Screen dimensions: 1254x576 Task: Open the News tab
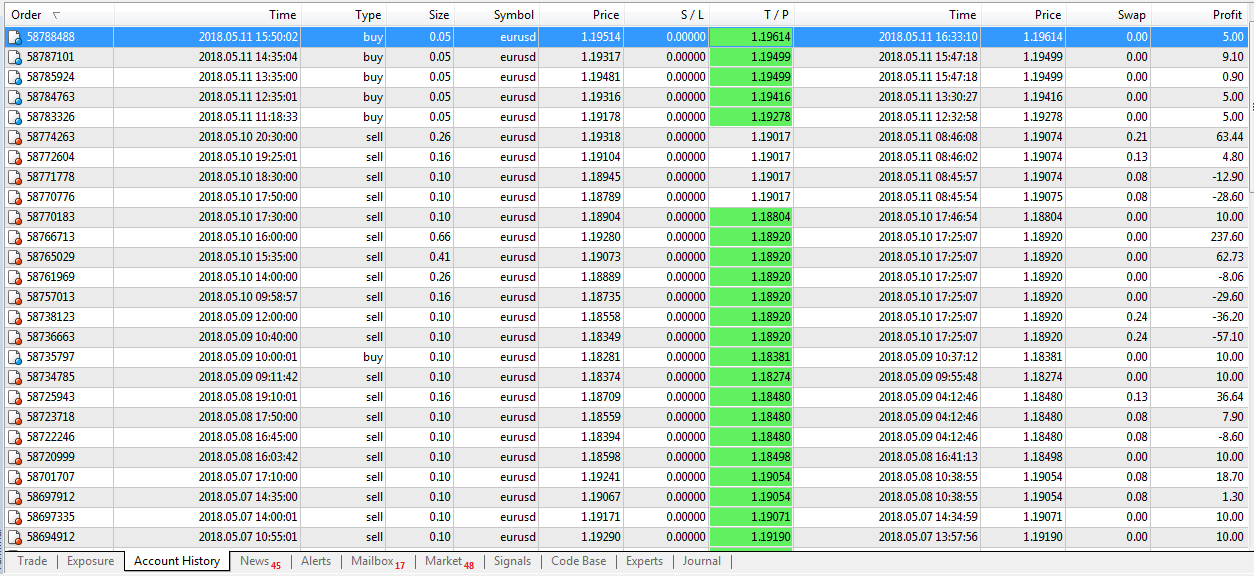point(260,561)
